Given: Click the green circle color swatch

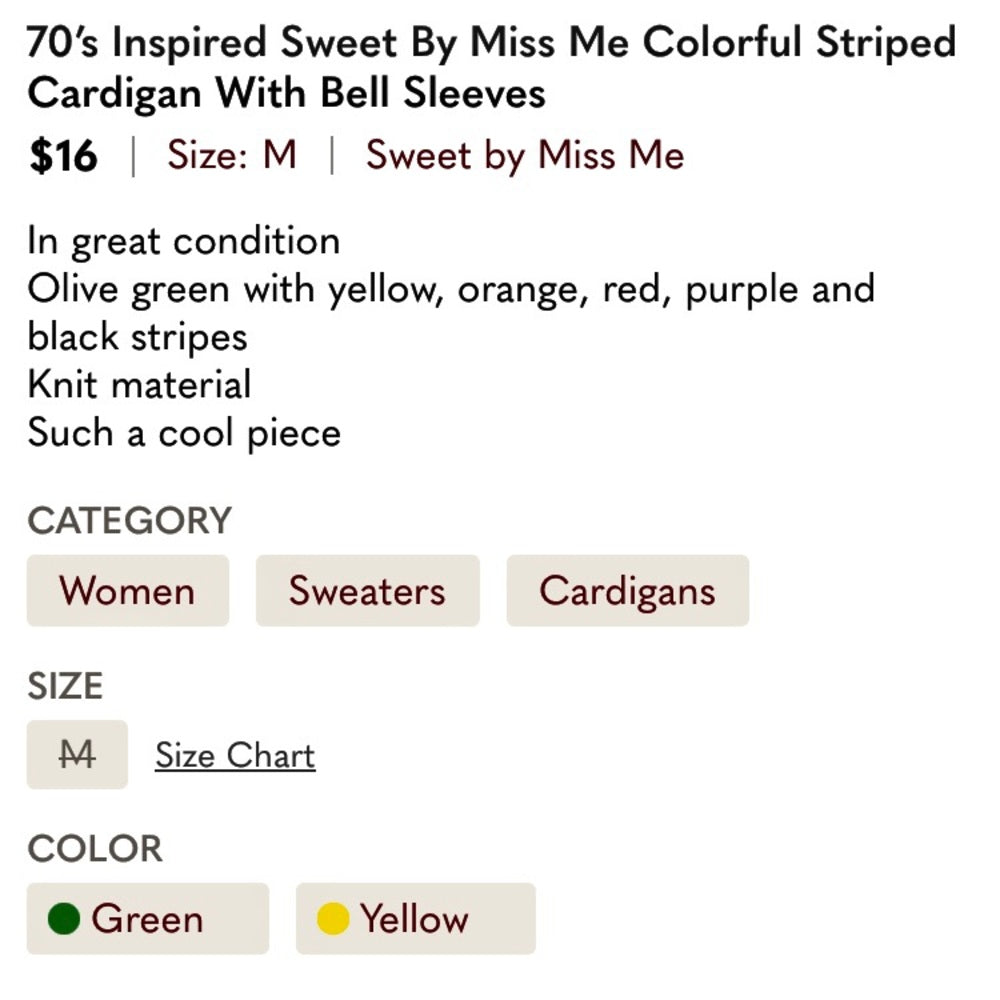Looking at the screenshot, I should [64, 918].
